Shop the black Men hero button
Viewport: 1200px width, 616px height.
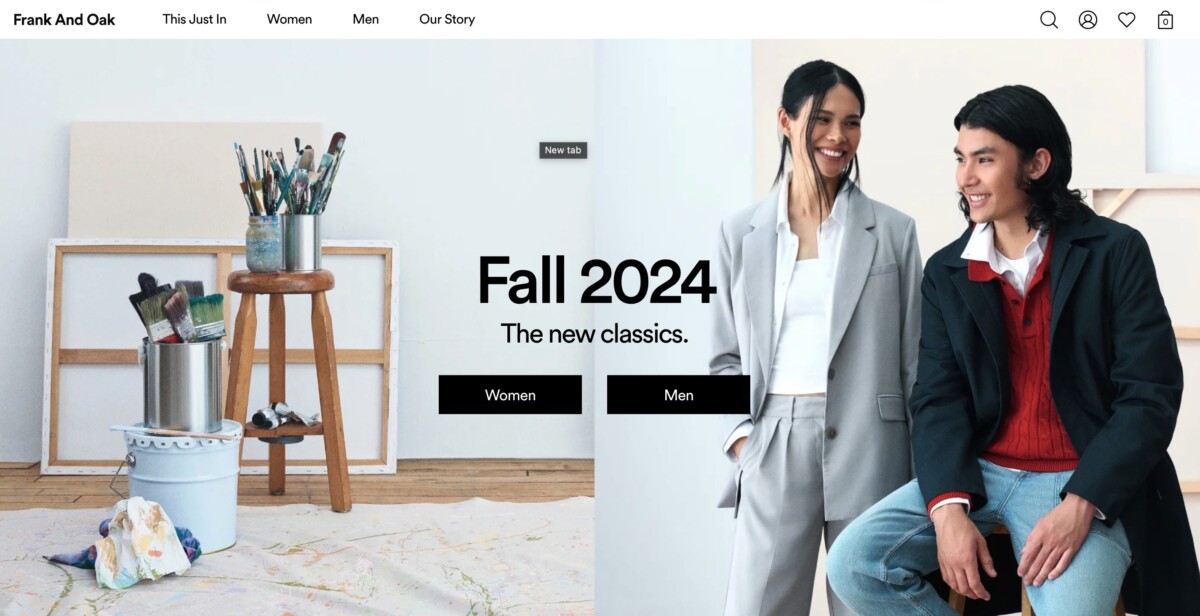tap(678, 395)
